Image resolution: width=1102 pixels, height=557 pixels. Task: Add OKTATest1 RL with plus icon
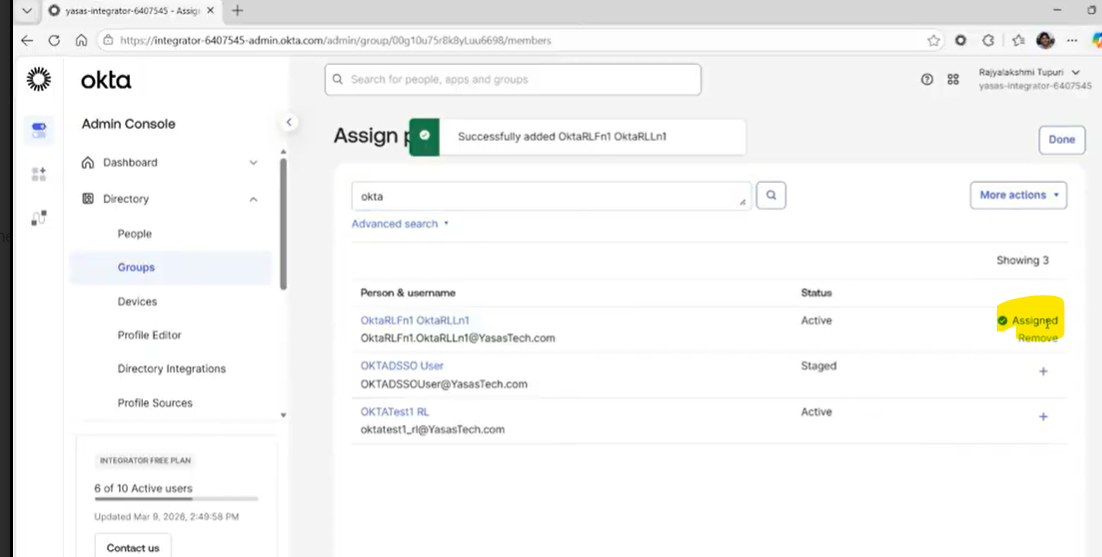click(1043, 417)
